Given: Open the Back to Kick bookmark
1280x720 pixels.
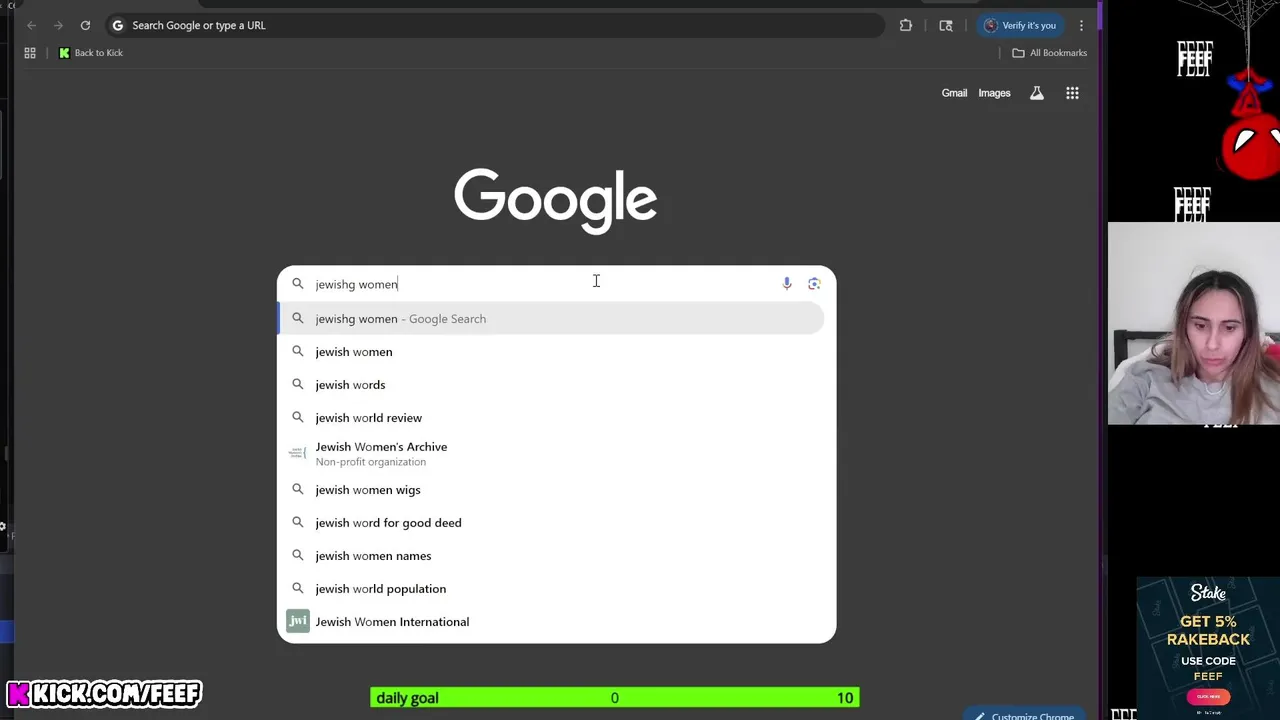Looking at the screenshot, I should click(x=91, y=53).
